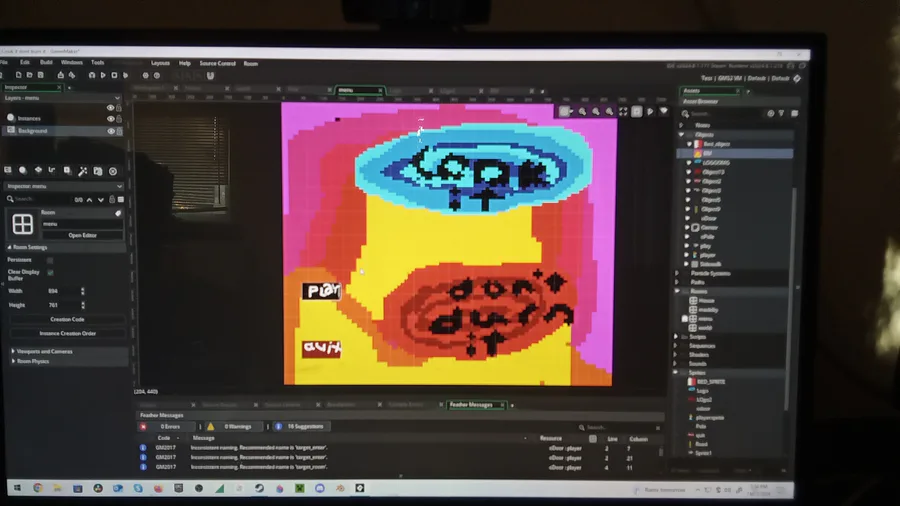Screen dimensions: 900x506
Task: Click the Open Project toolbar icon
Action: pos(29,75)
